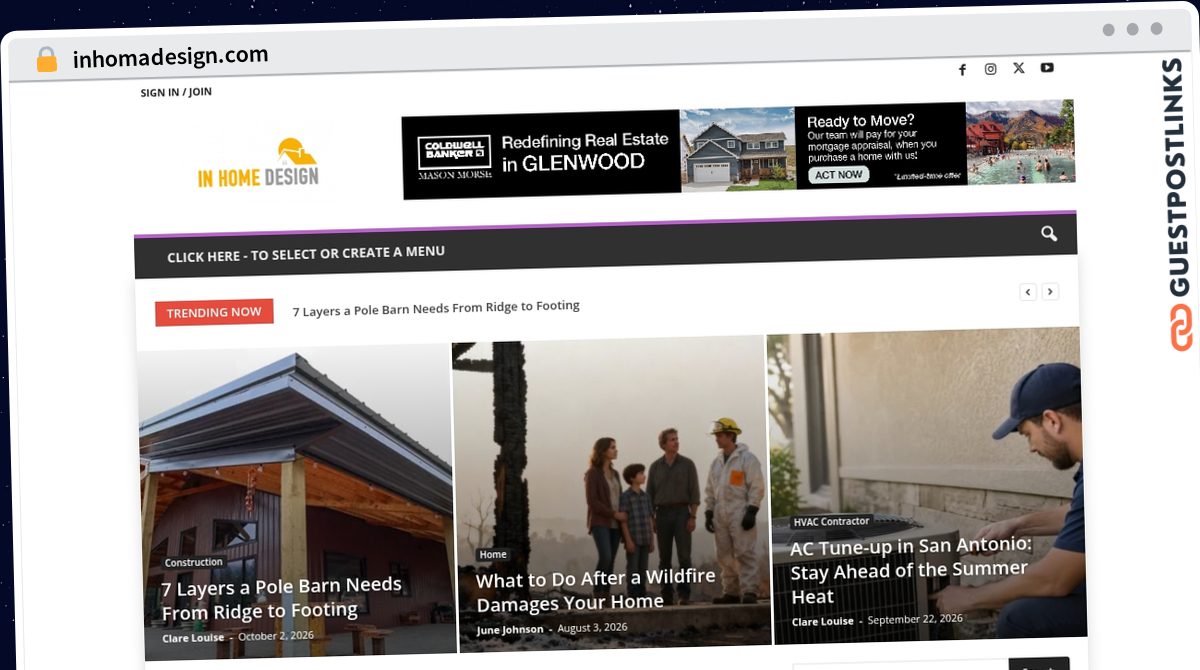The width and height of the screenshot is (1200, 670).
Task: Click the padlock icon beside the URL
Action: click(x=47, y=60)
